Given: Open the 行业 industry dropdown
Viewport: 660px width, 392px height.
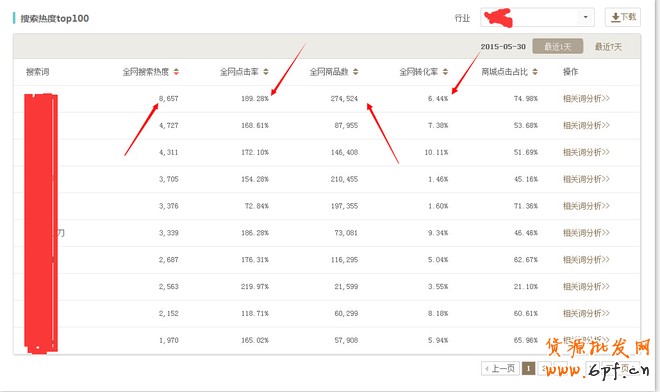Looking at the screenshot, I should (538, 17).
